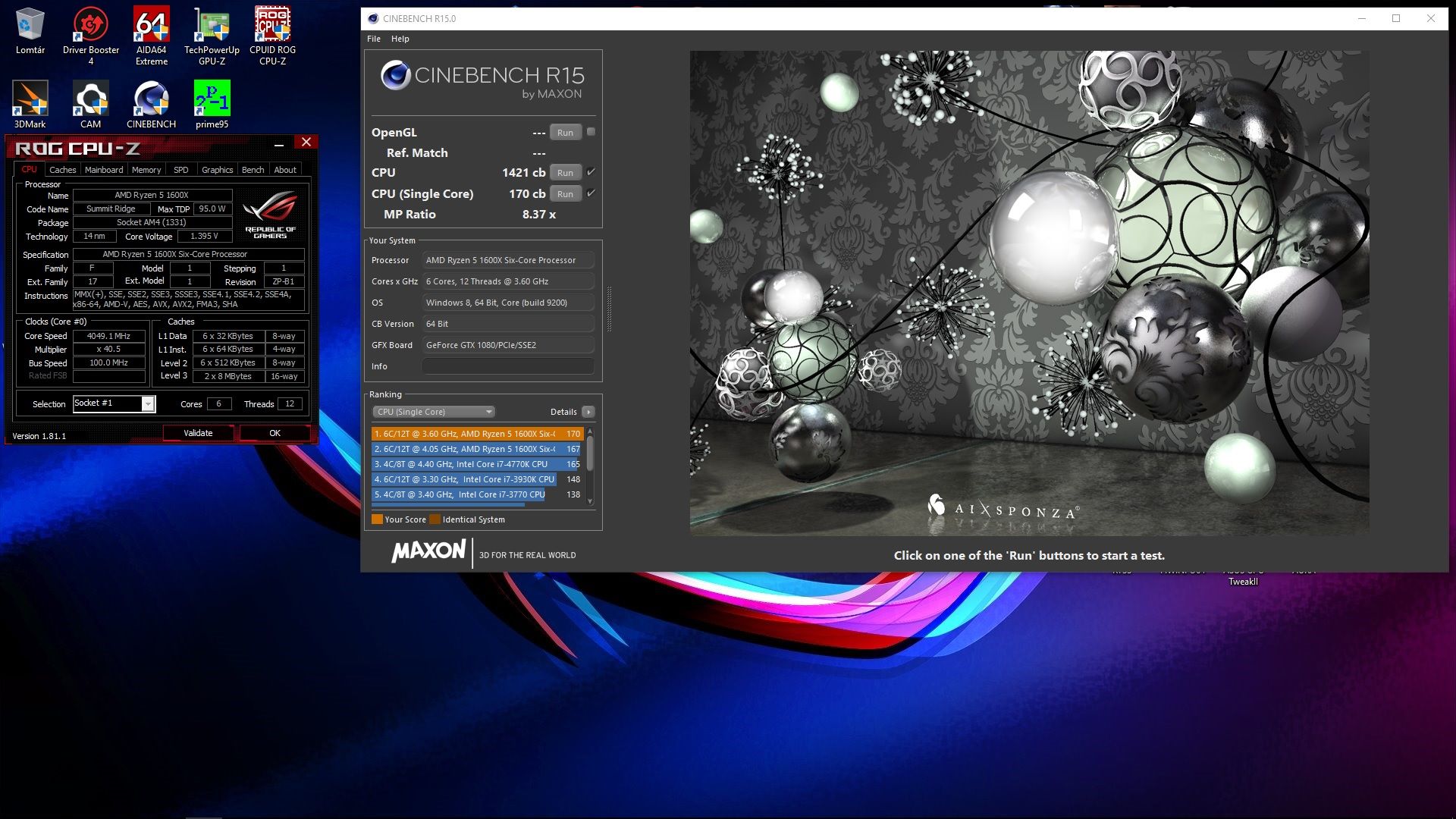The image size is (1456, 819).
Task: Run the CPU benchmark
Action: pos(566,173)
